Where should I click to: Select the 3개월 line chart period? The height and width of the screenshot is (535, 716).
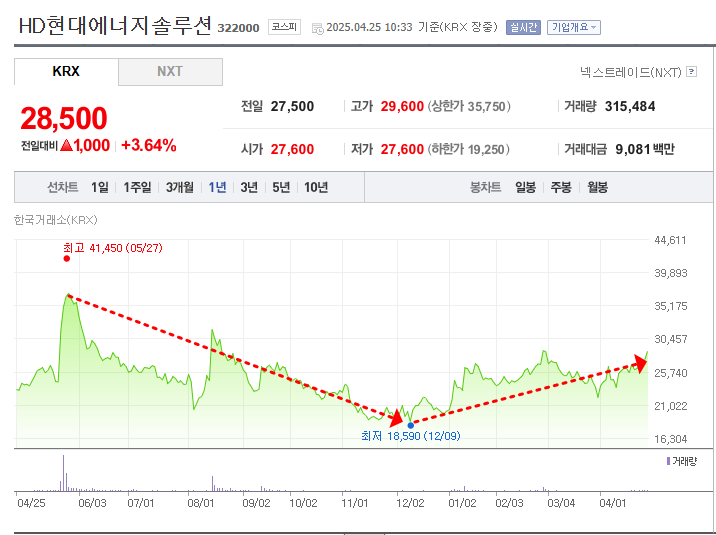pyautogui.click(x=180, y=187)
